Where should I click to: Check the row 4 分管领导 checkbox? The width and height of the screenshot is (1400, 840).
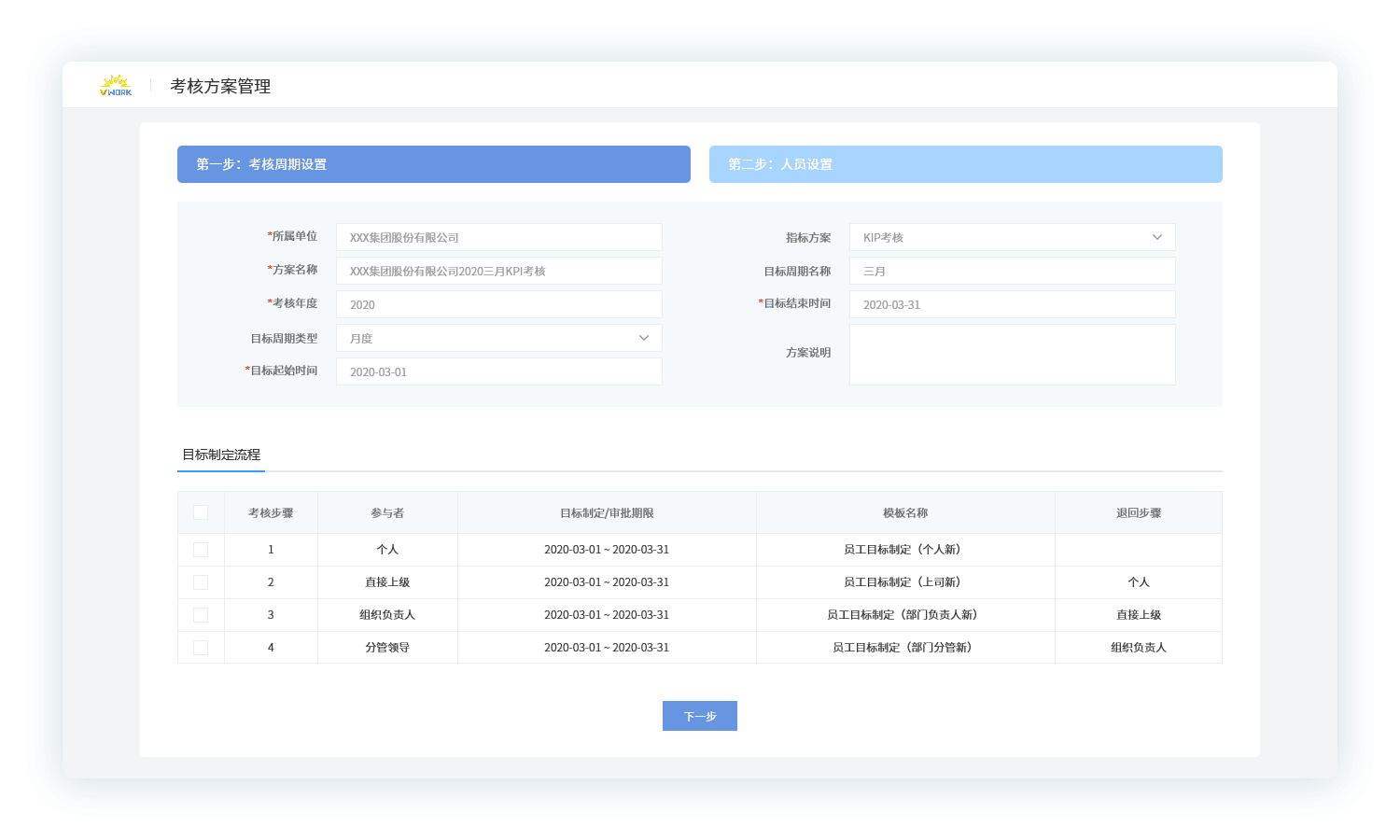(x=201, y=648)
